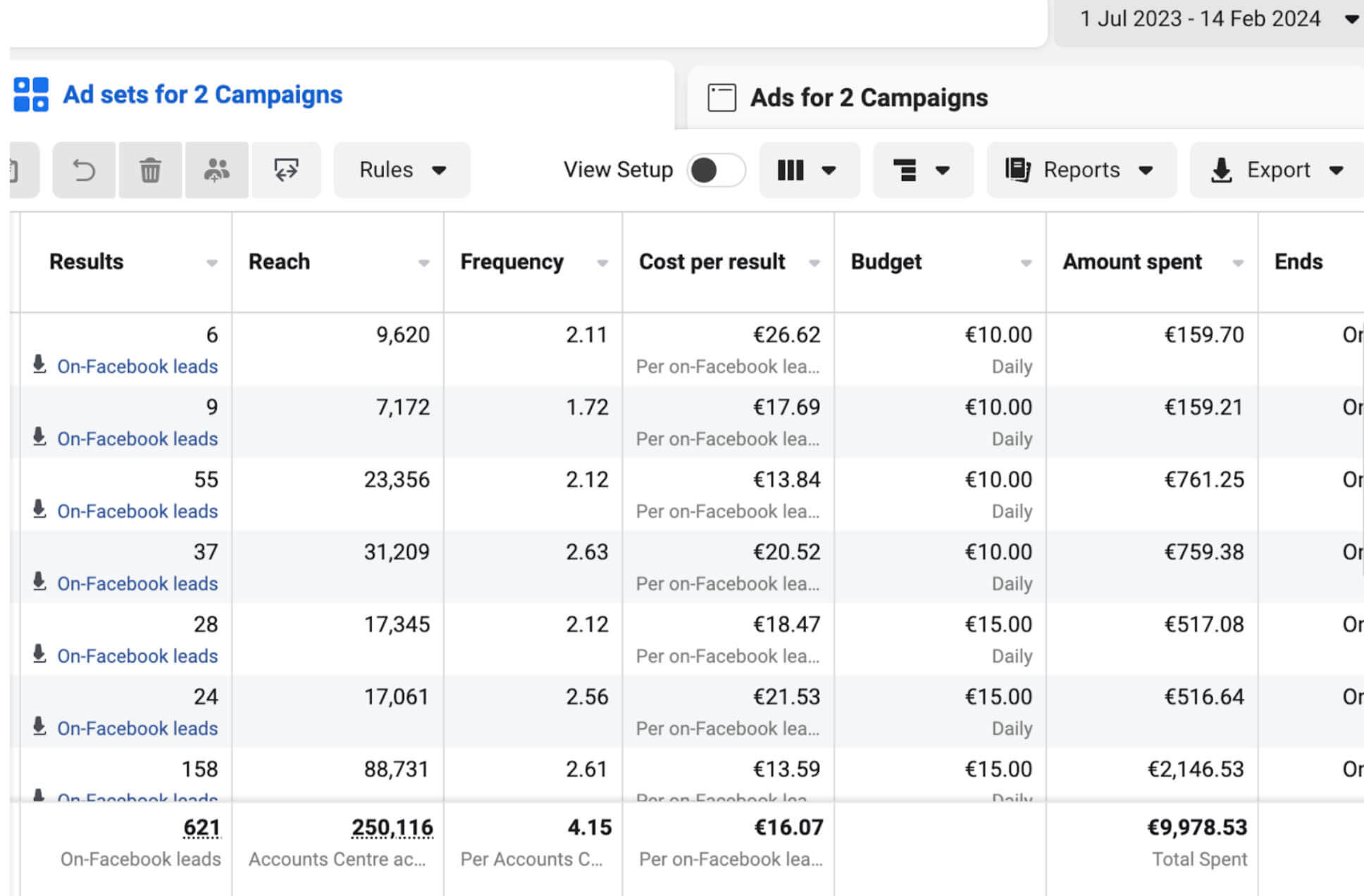Open the Cost per result column arrow
1364x896 pixels.
point(814,263)
